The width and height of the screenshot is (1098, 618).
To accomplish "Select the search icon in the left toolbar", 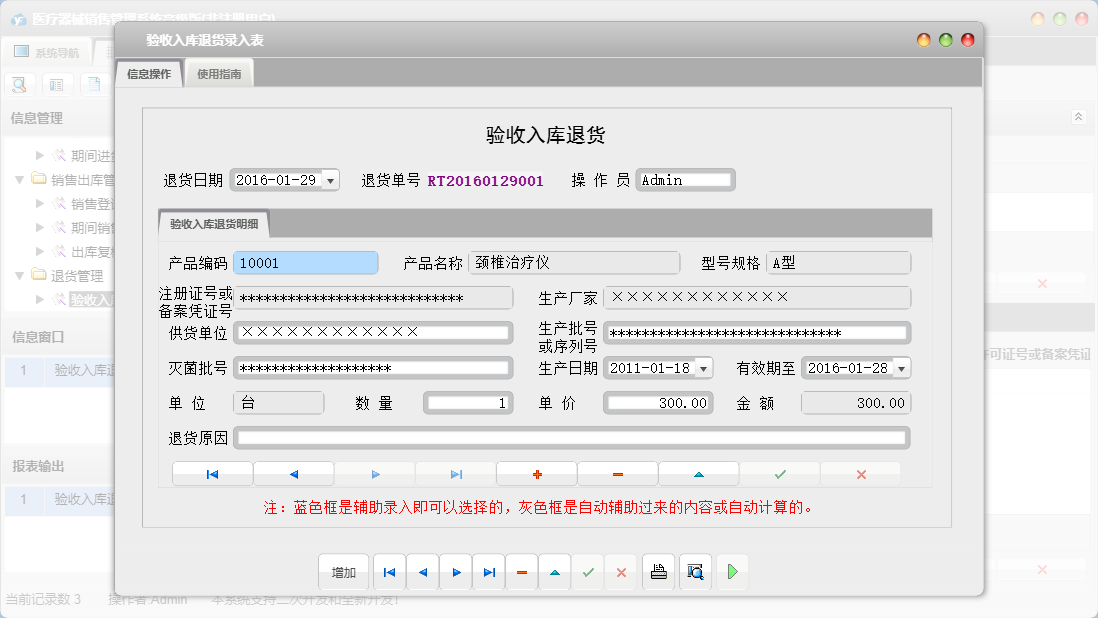I will point(19,84).
